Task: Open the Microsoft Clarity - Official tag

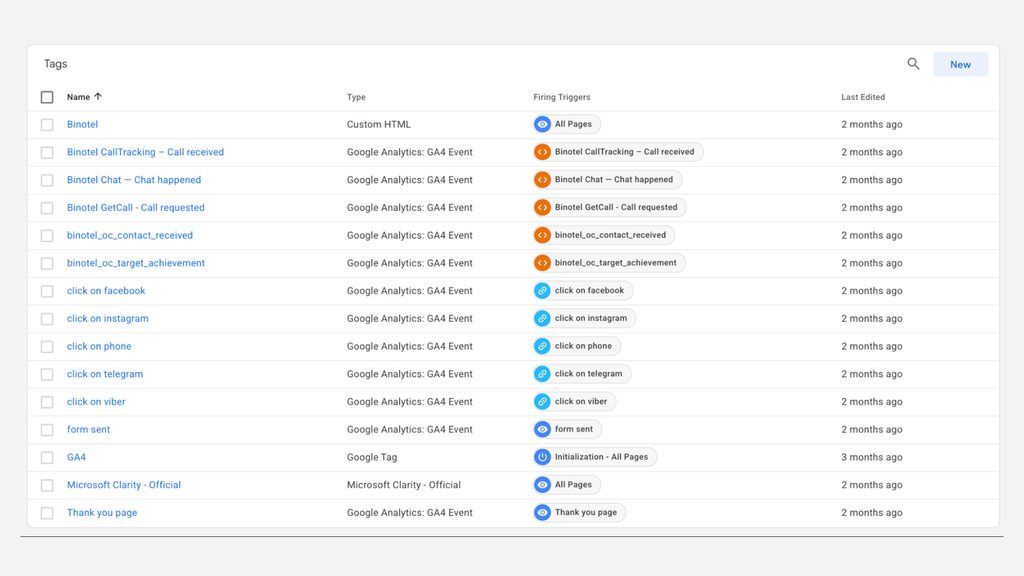Action: pyautogui.click(x=123, y=485)
